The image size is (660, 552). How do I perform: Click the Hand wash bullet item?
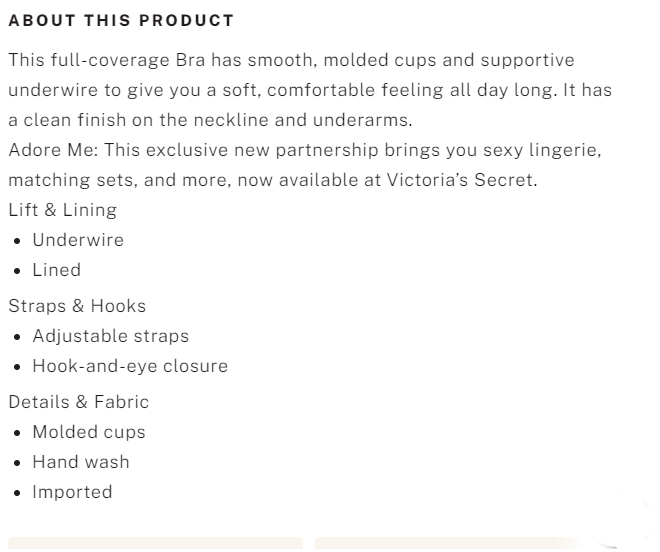click(x=81, y=462)
